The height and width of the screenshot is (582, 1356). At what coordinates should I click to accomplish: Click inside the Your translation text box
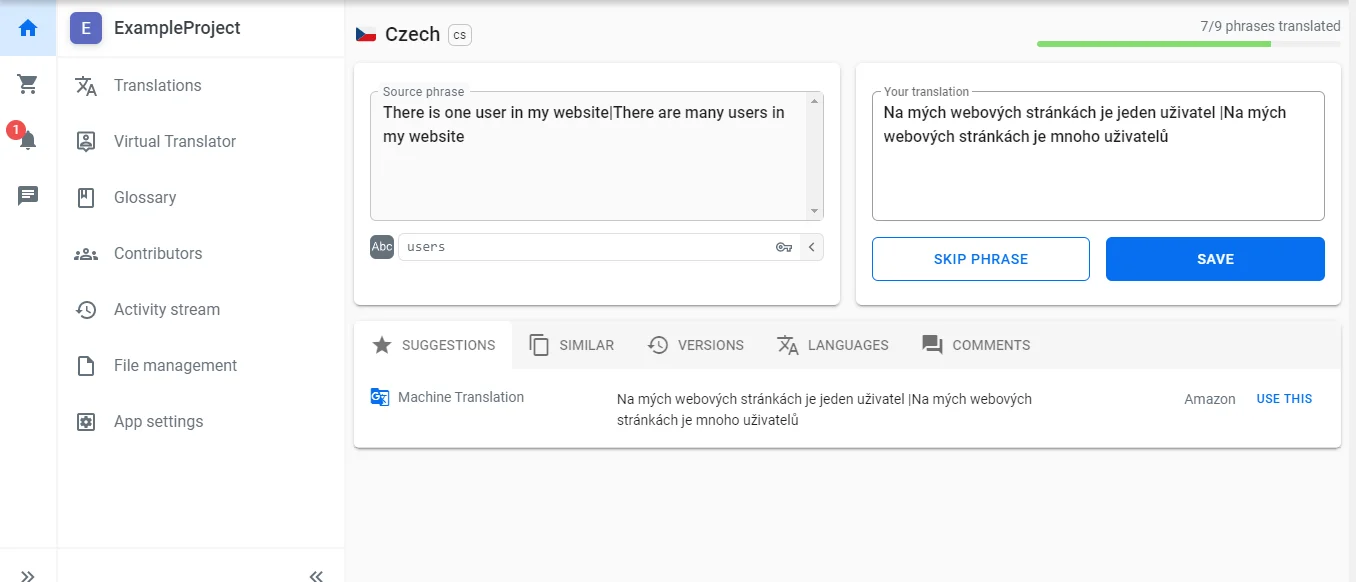(1097, 155)
